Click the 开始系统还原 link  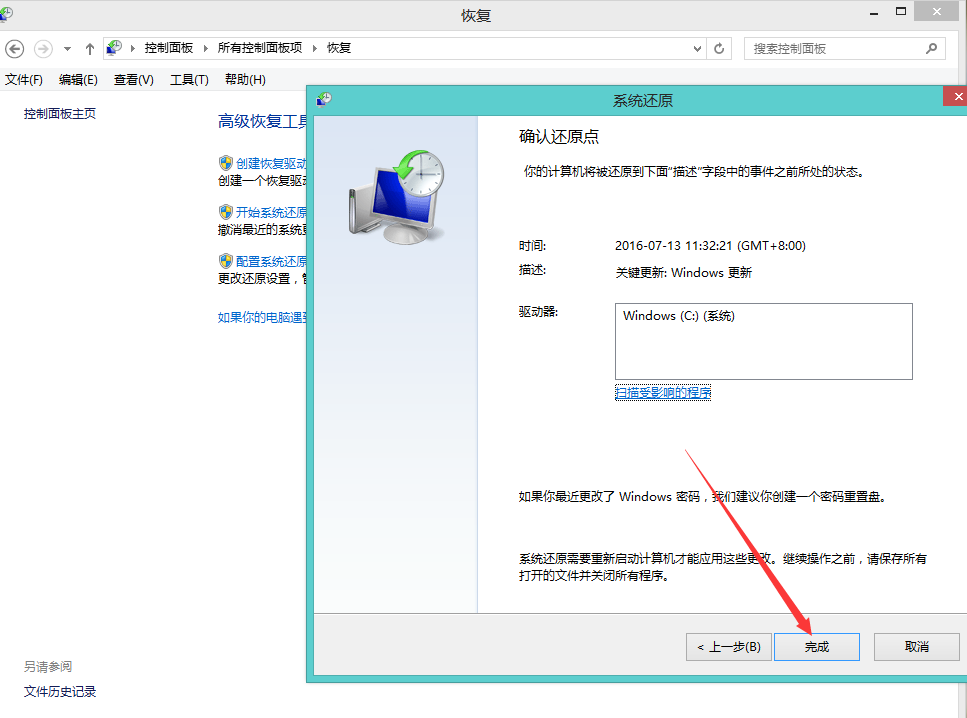(x=271, y=212)
